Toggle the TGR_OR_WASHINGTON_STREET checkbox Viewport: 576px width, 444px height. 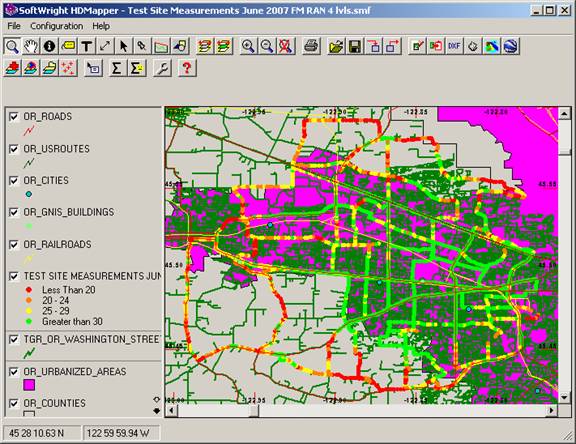coord(14,339)
